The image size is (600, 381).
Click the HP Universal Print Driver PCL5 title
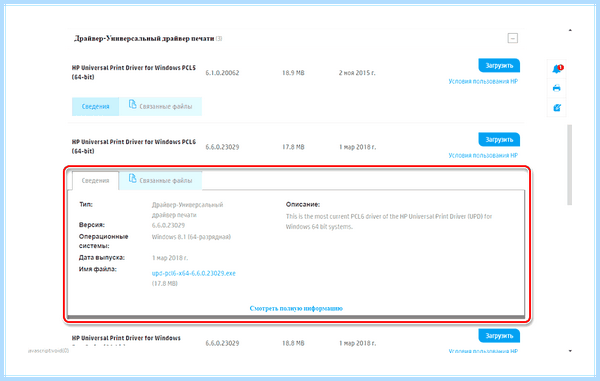point(134,72)
